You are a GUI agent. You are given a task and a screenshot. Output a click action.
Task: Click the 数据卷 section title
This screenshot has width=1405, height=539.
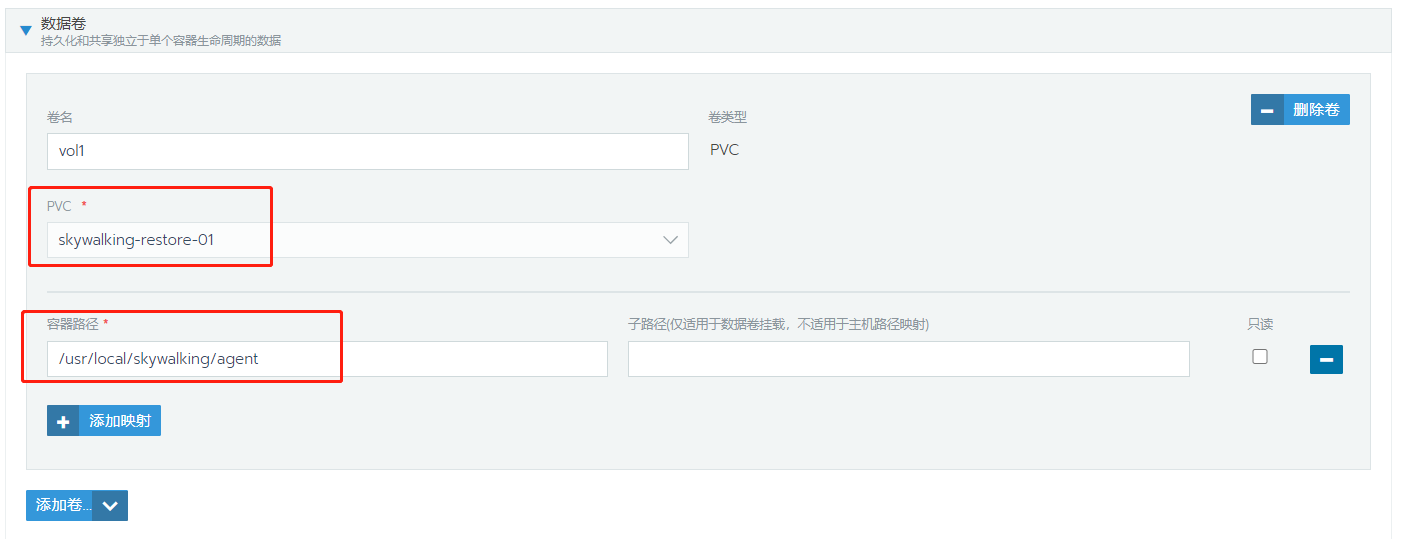tap(62, 23)
